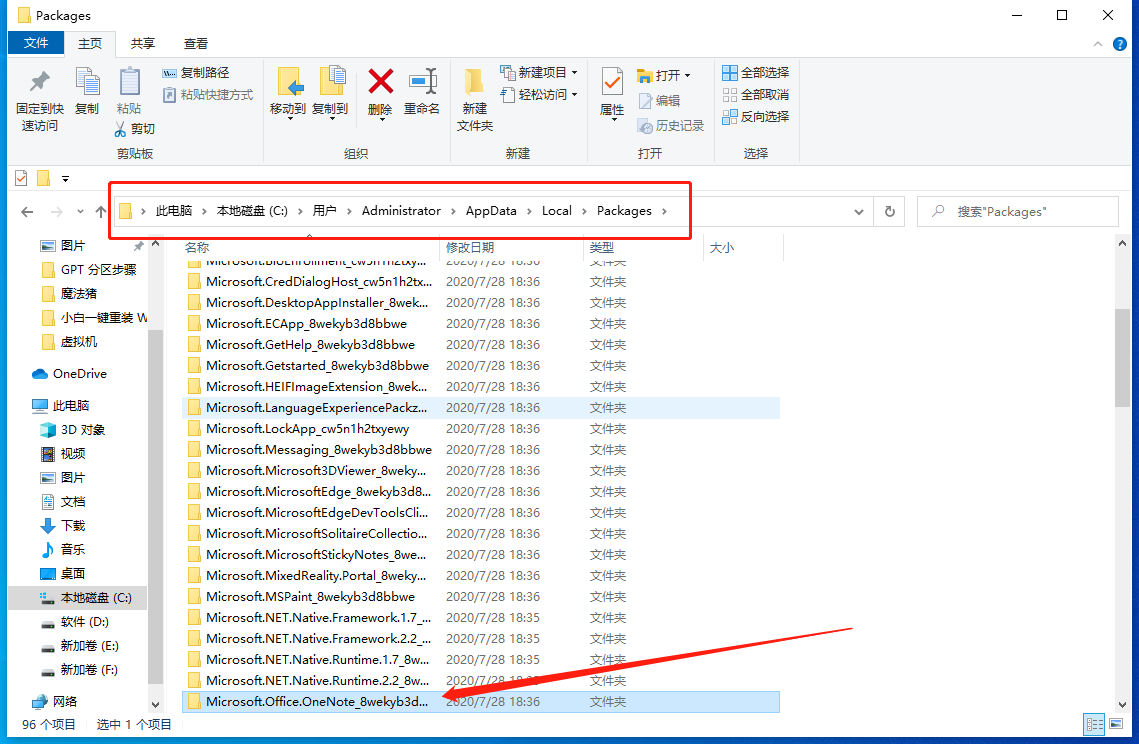Viewport: 1139px width, 744px height.
Task: Click 反向选择 invert selection
Action: click(x=755, y=116)
